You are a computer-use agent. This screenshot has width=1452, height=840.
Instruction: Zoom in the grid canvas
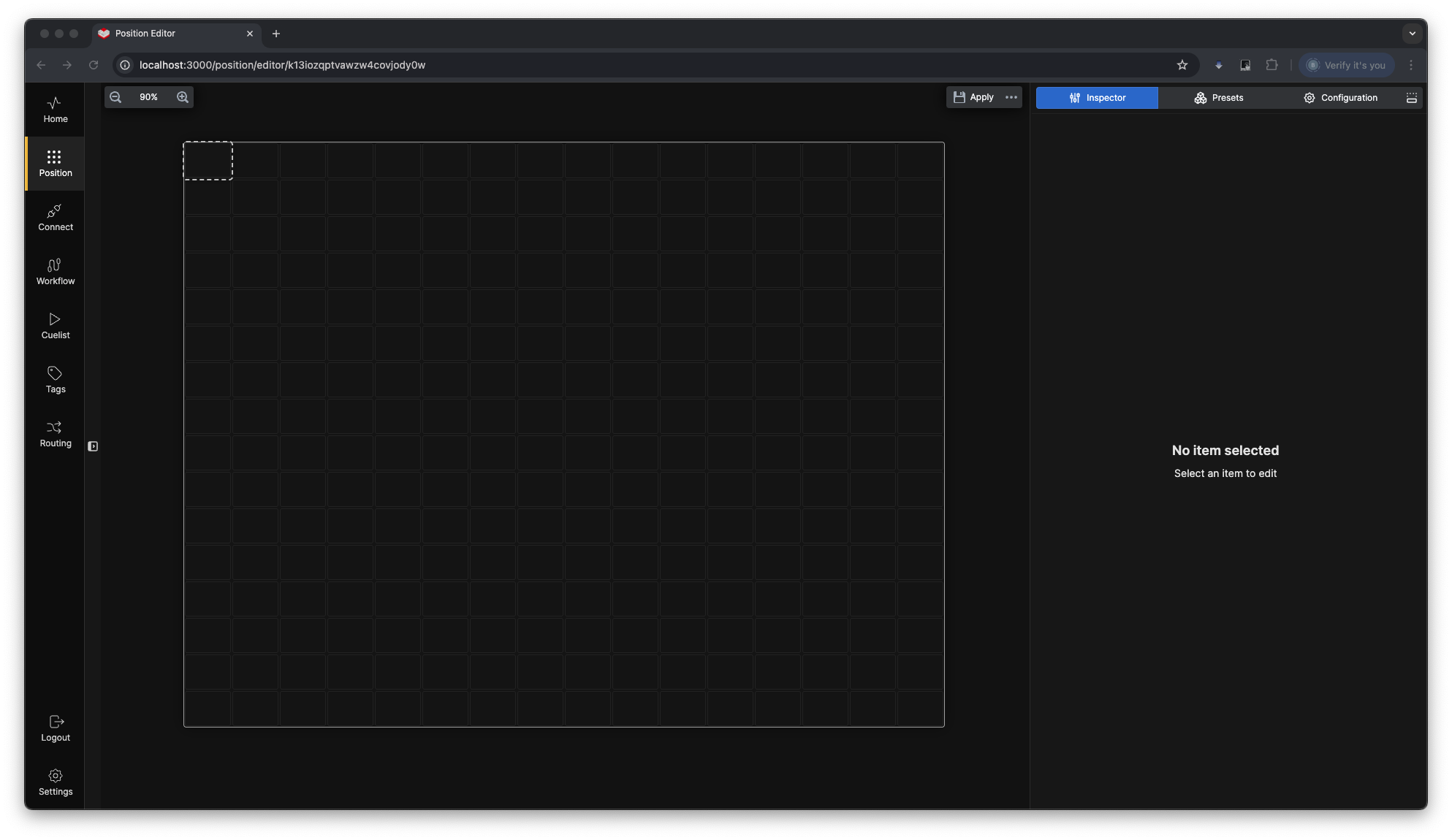tap(183, 97)
